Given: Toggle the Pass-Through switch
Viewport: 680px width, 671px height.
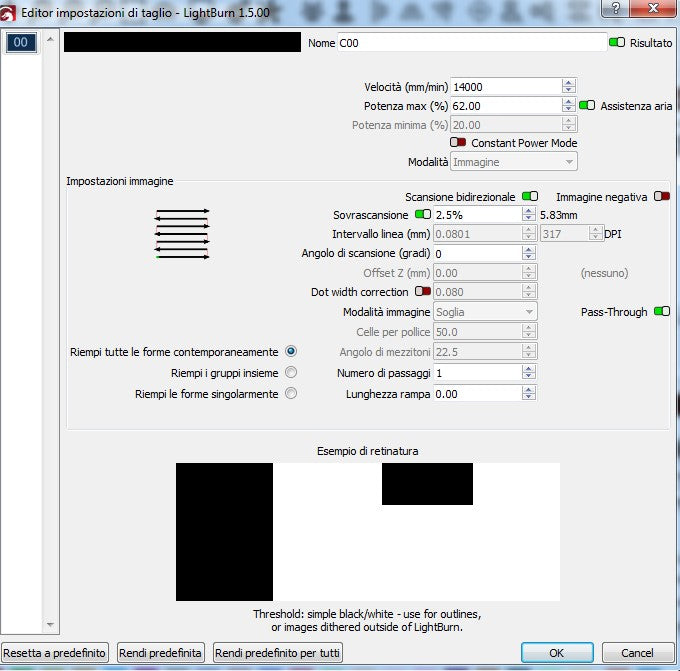Looking at the screenshot, I should click(661, 311).
